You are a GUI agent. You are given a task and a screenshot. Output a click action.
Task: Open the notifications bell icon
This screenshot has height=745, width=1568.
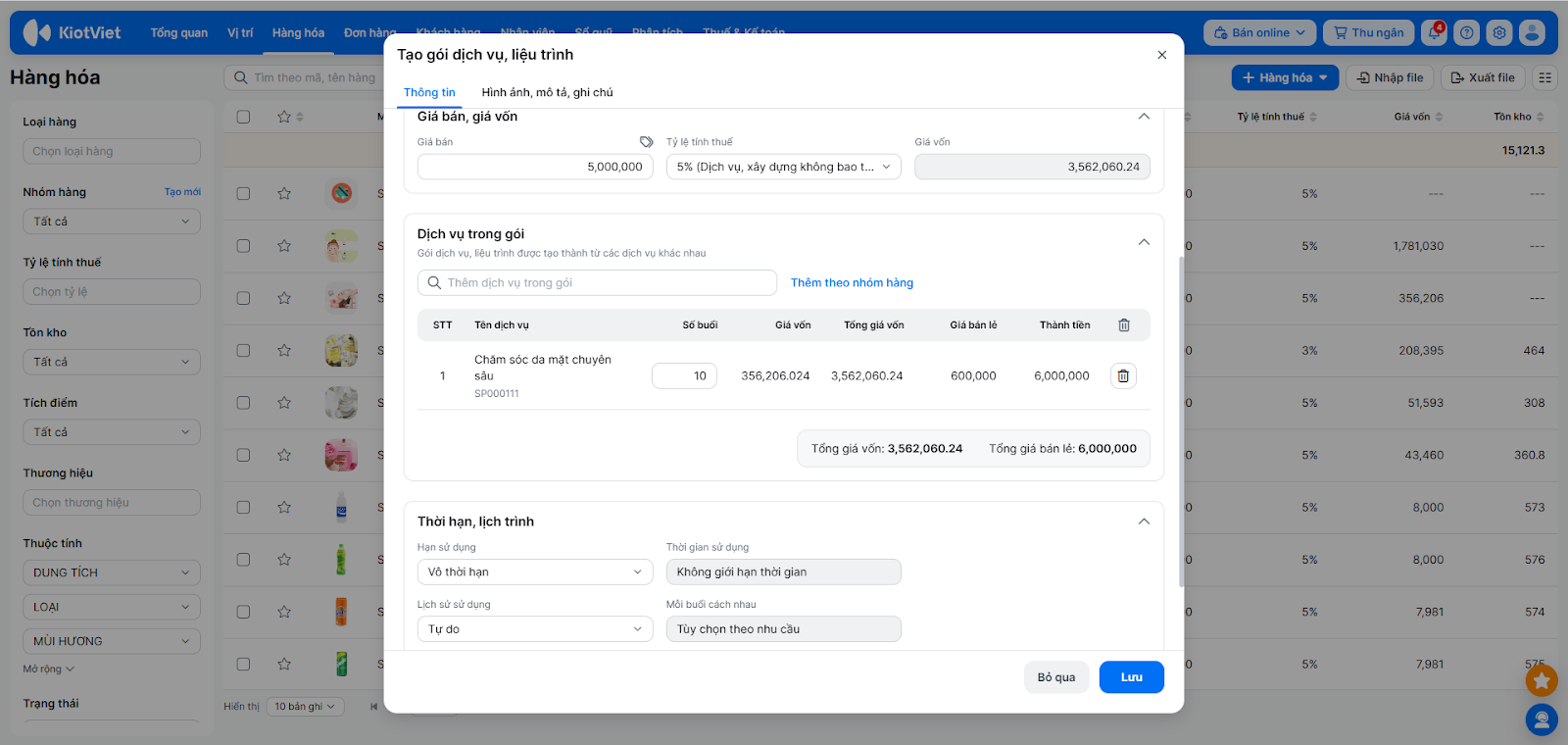point(1435,32)
